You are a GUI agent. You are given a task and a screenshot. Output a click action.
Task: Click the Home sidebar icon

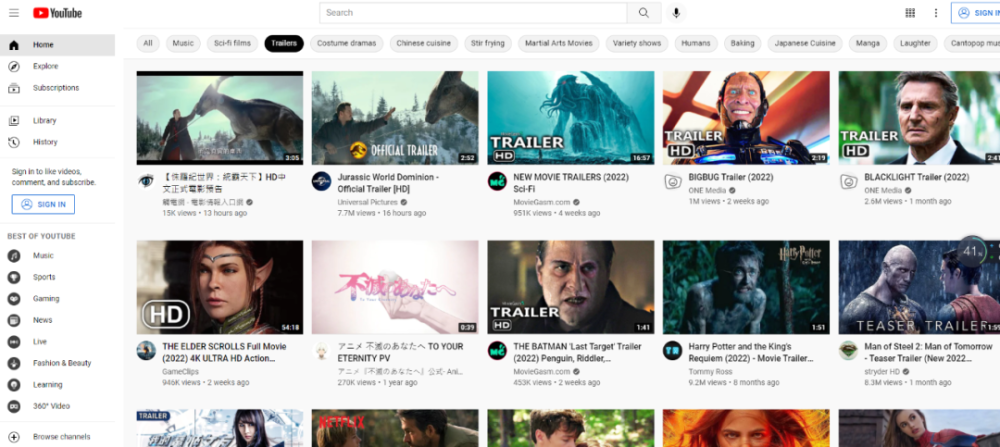tap(13, 45)
